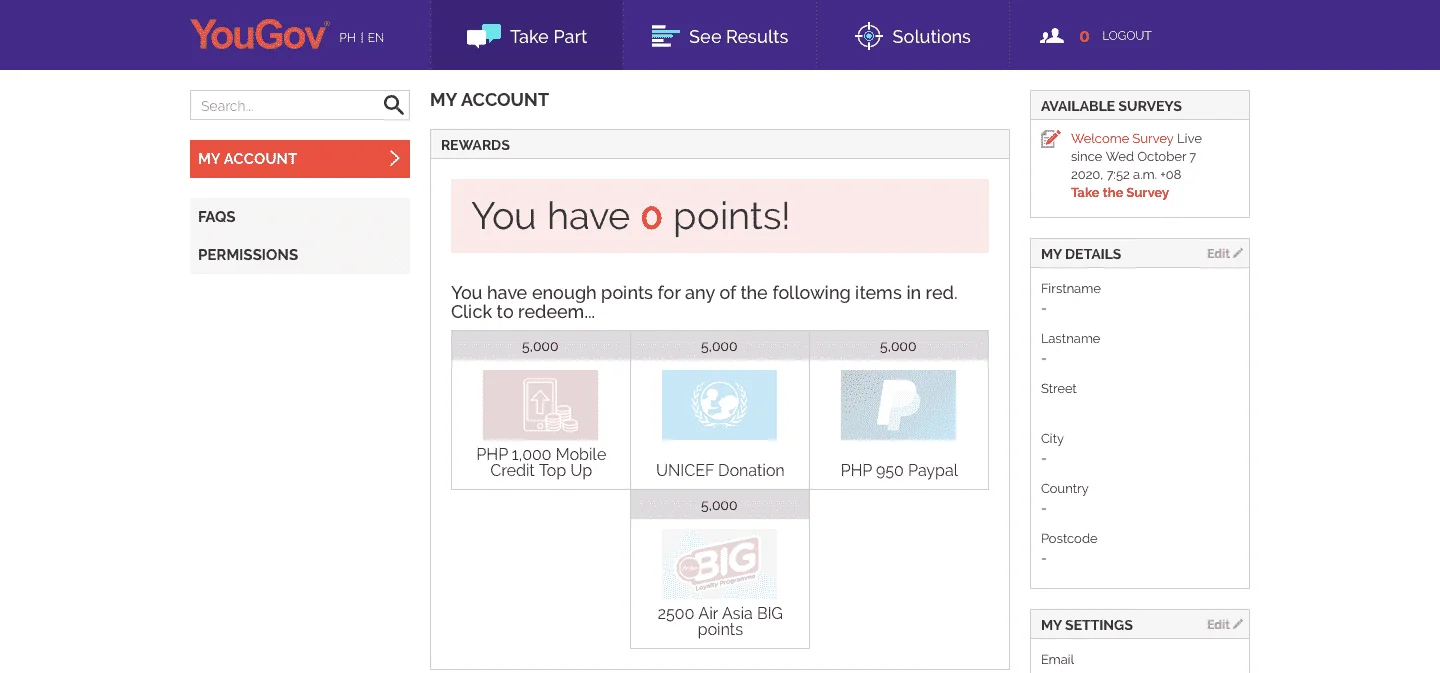Select the Air Asia BIG reward image
1440x673 pixels.
[719, 564]
